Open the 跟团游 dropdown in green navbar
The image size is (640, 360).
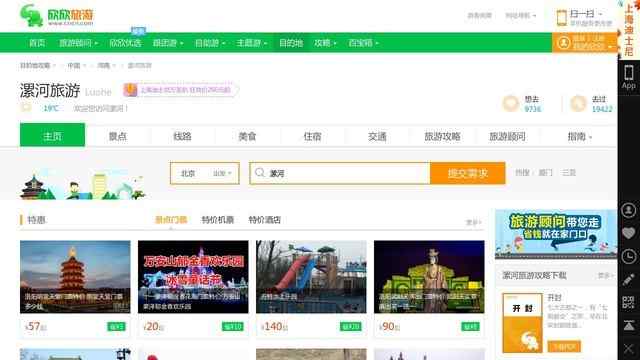point(168,43)
